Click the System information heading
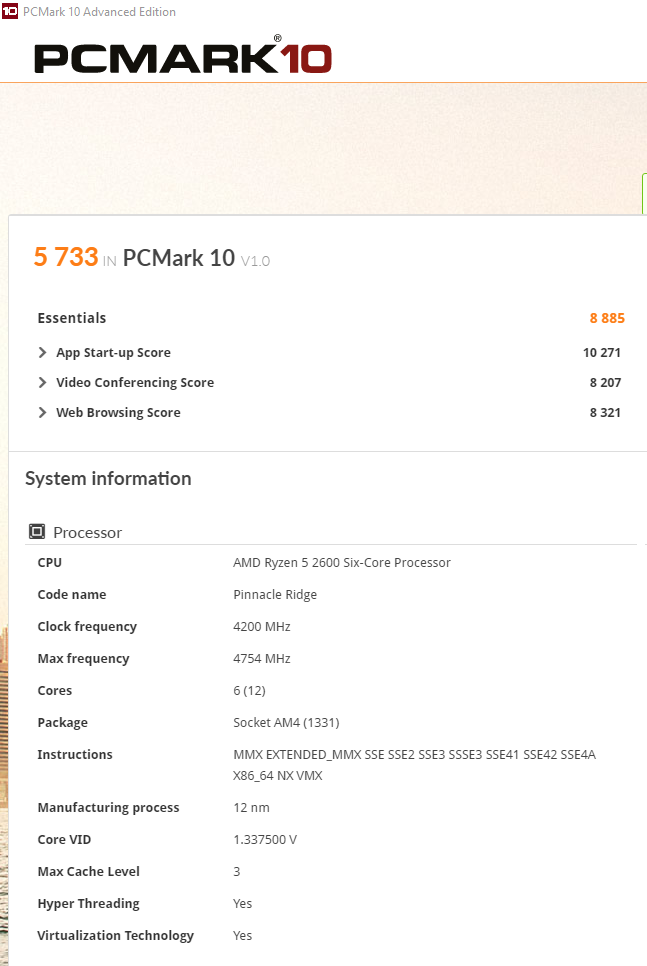The height and width of the screenshot is (966, 647). pyautogui.click(x=108, y=479)
